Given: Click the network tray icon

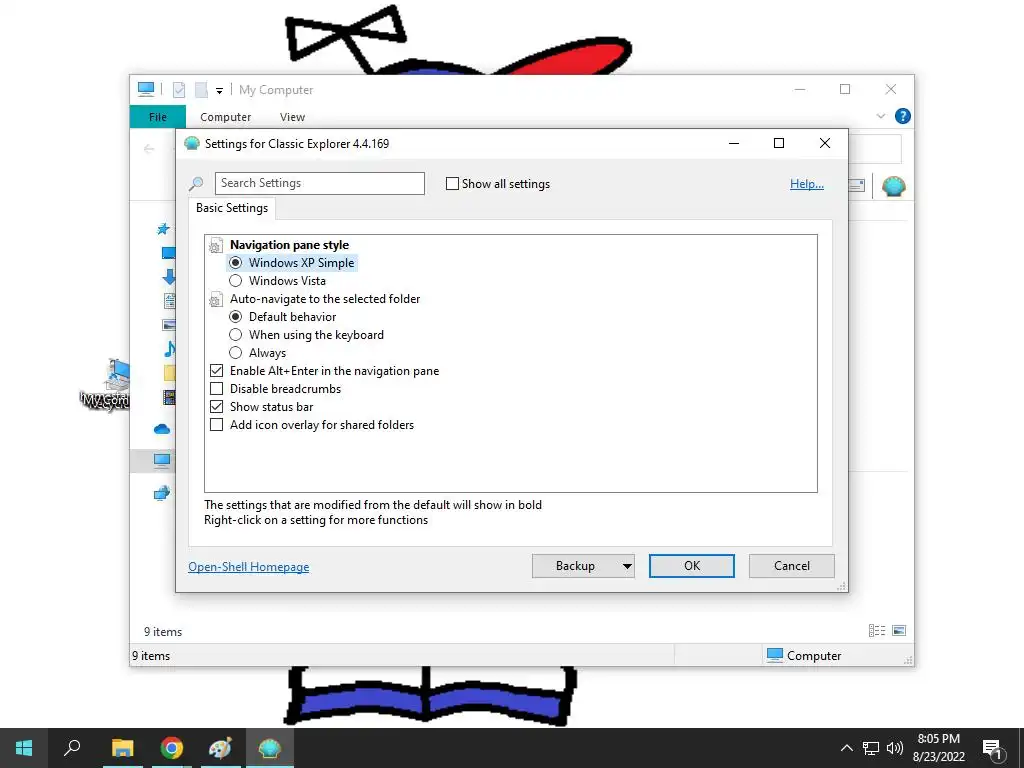Looking at the screenshot, I should click(871, 748).
